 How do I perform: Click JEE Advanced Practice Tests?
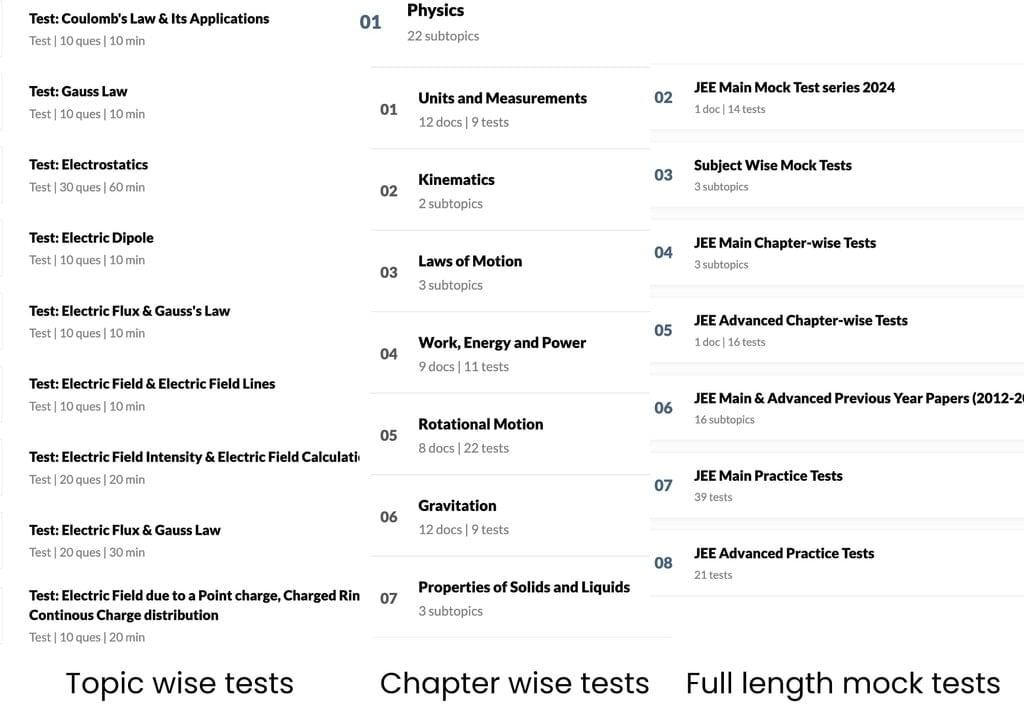pyautogui.click(x=784, y=554)
